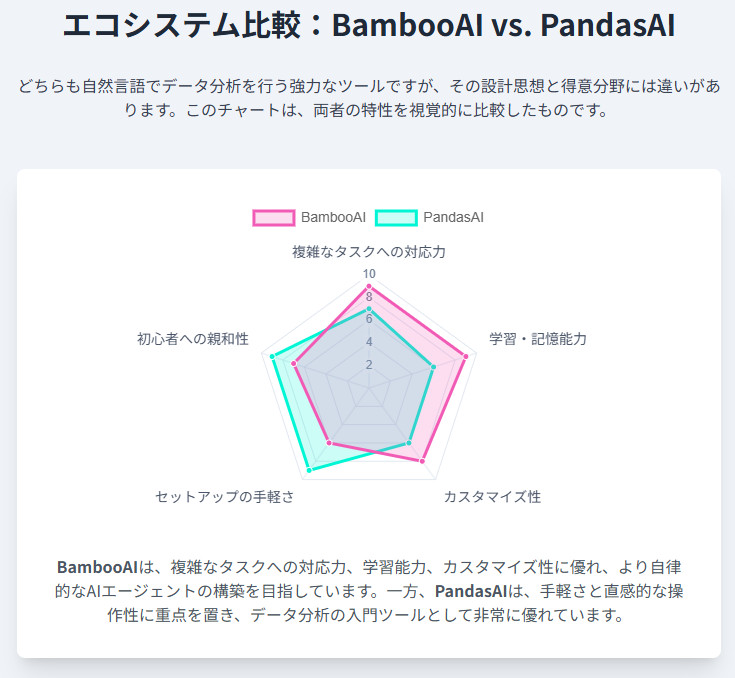Click the カスタマイズ性 axis label
Screen dimensions: 735x678
pyautogui.click(x=492, y=497)
